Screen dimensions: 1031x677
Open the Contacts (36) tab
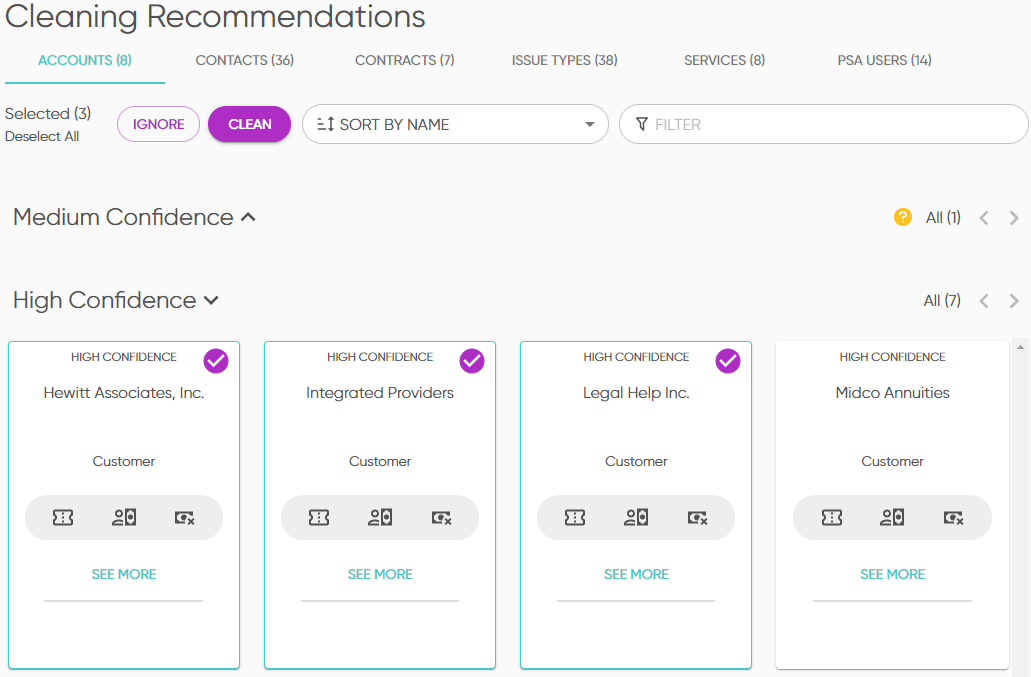245,60
